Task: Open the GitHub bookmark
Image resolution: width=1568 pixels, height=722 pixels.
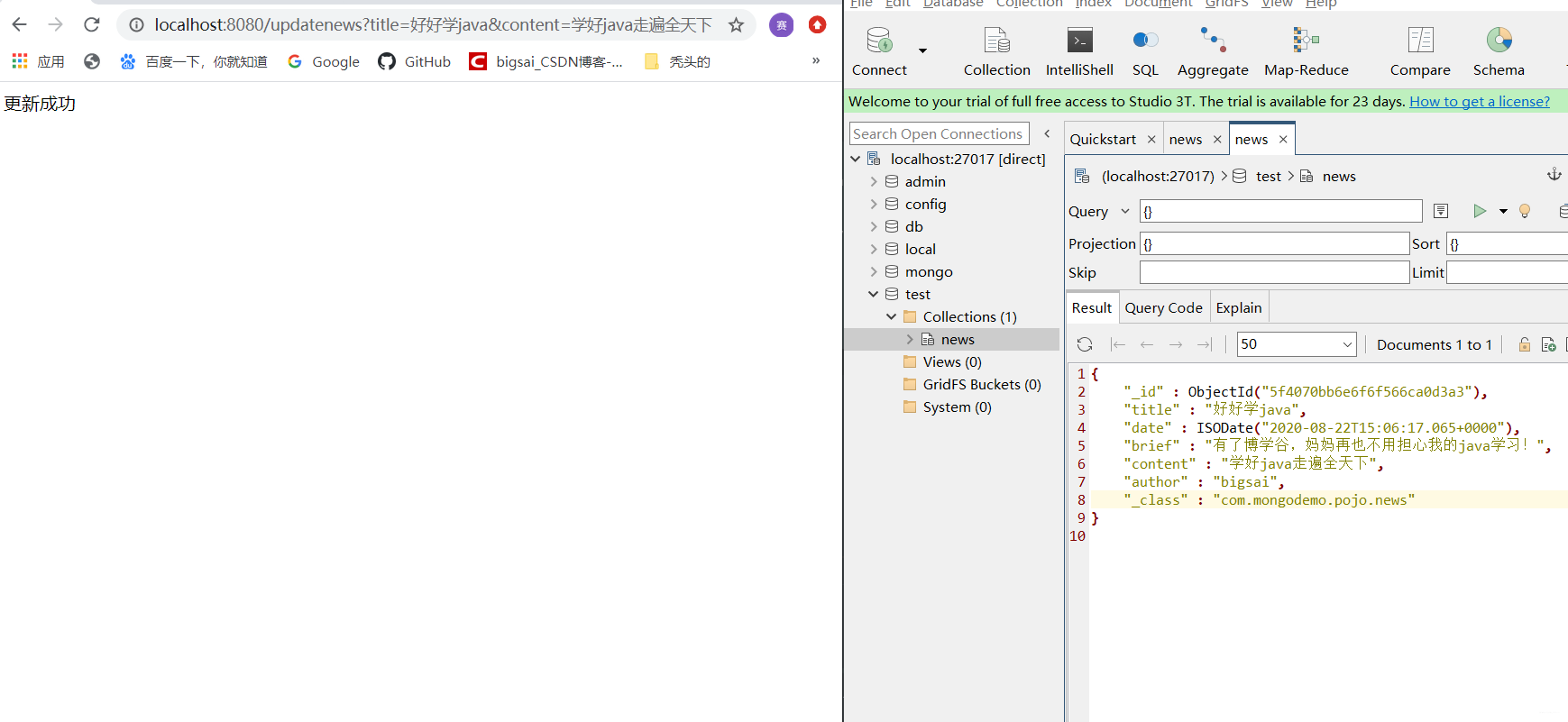Action: (415, 61)
